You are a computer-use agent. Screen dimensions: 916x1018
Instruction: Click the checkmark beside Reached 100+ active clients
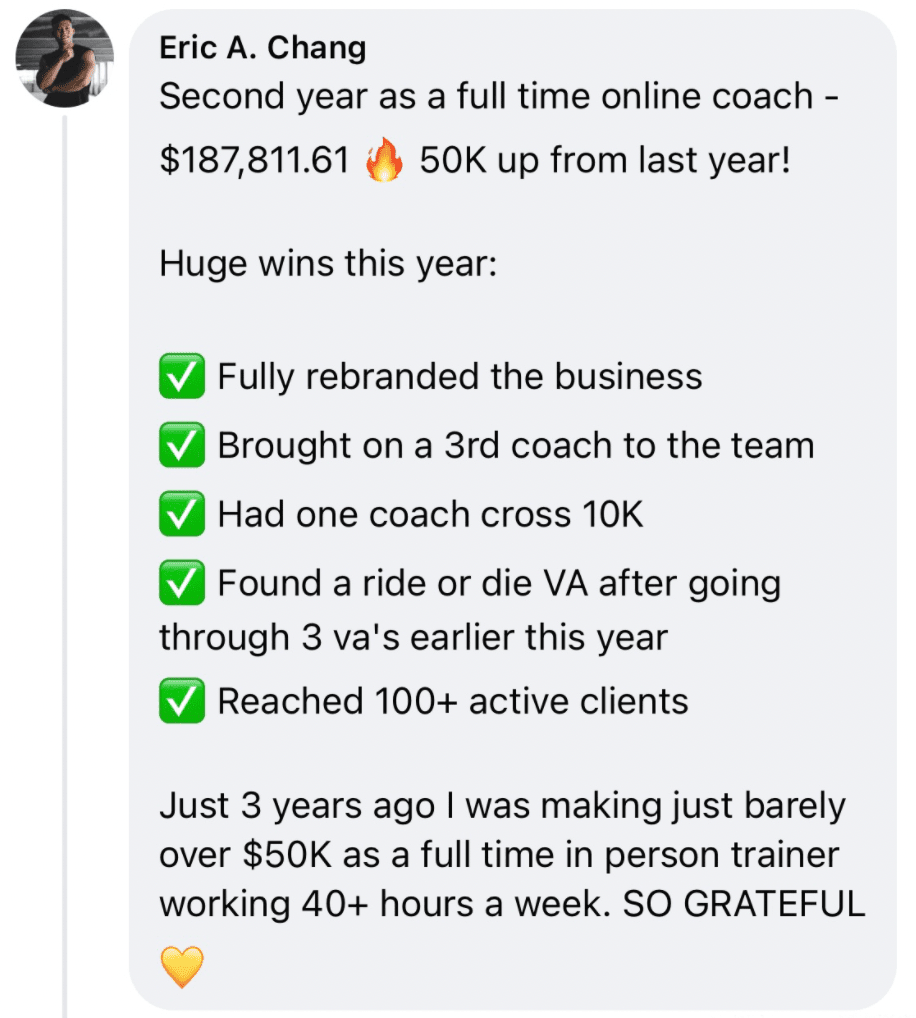(x=182, y=701)
